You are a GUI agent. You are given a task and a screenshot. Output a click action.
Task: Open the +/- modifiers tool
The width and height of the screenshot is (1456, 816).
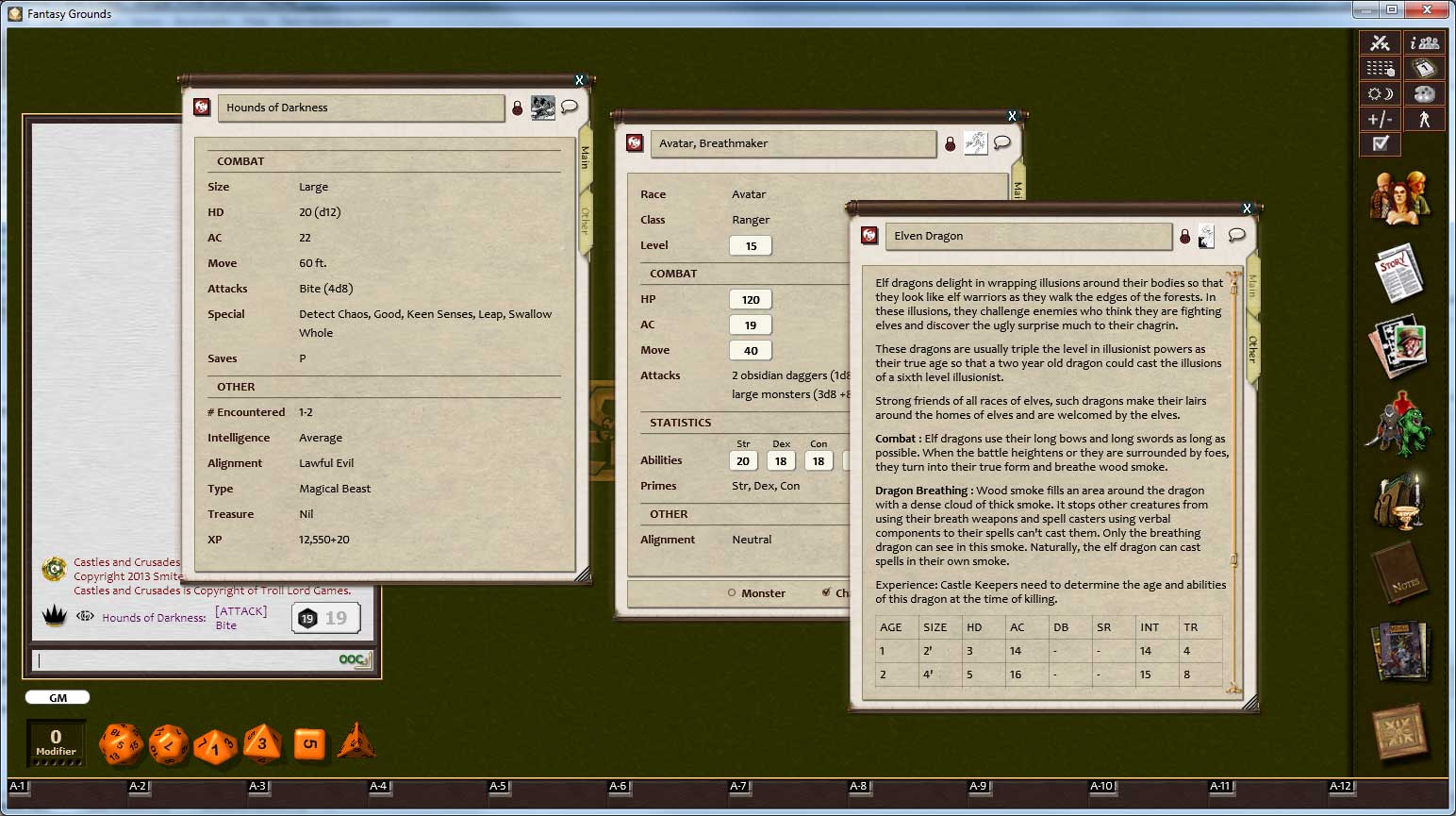[x=1379, y=119]
